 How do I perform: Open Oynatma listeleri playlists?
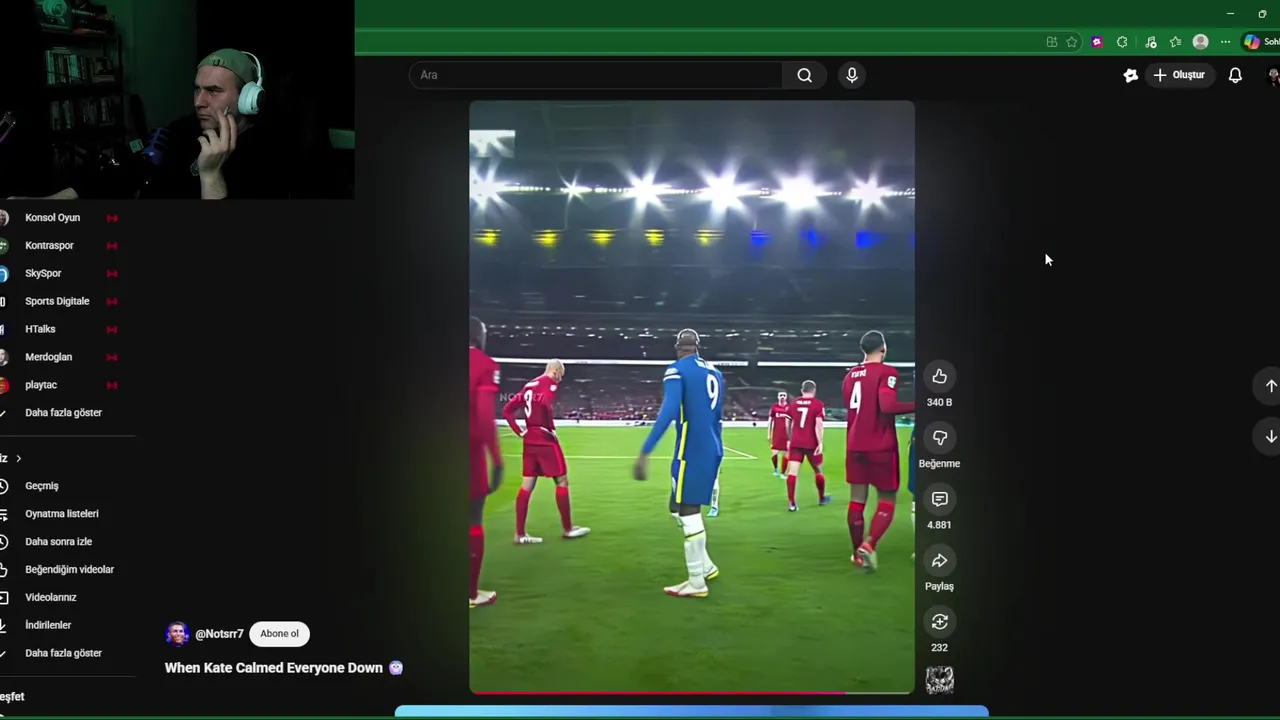click(x=62, y=514)
